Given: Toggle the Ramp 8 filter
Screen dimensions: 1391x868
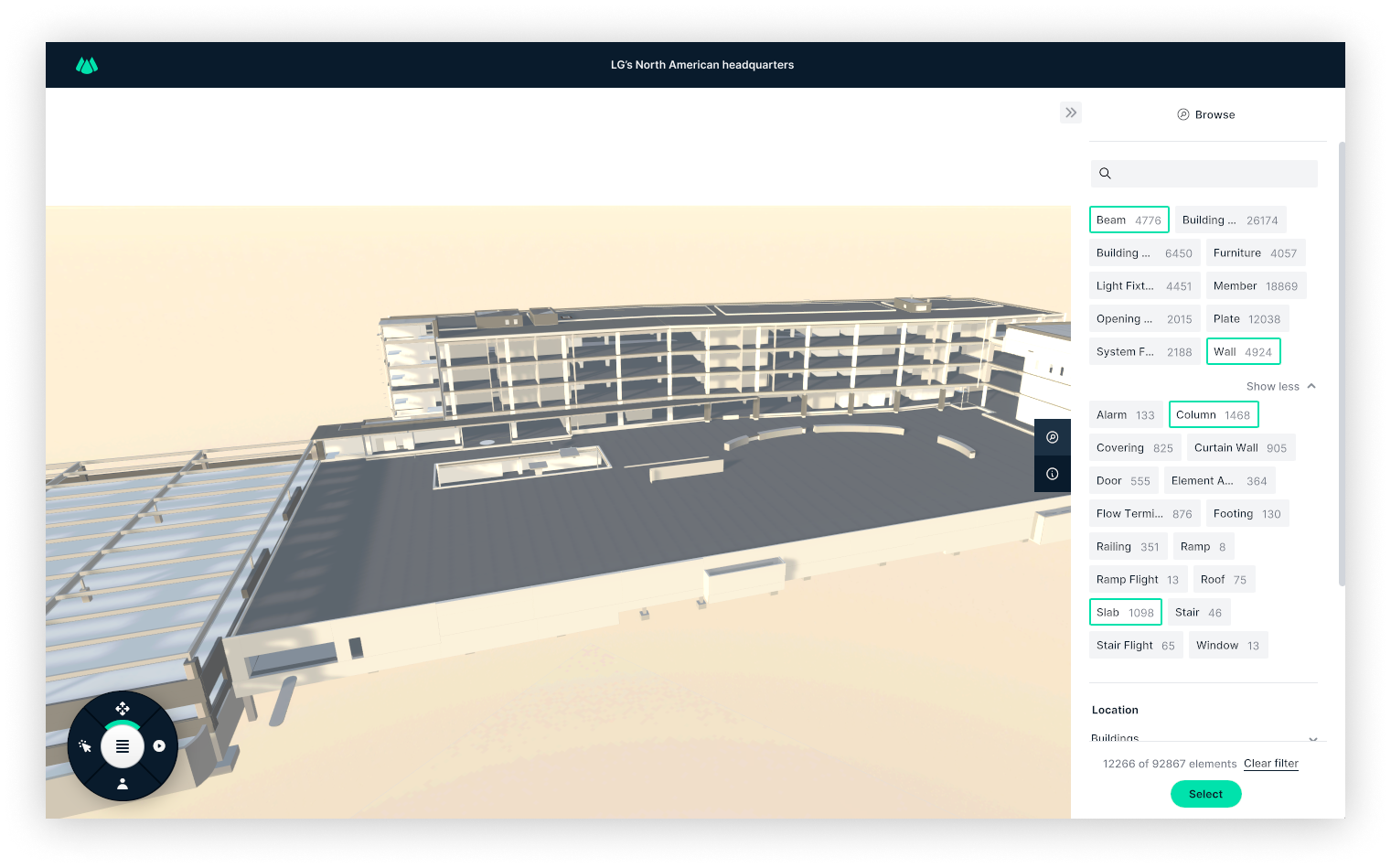Looking at the screenshot, I should [x=1204, y=546].
